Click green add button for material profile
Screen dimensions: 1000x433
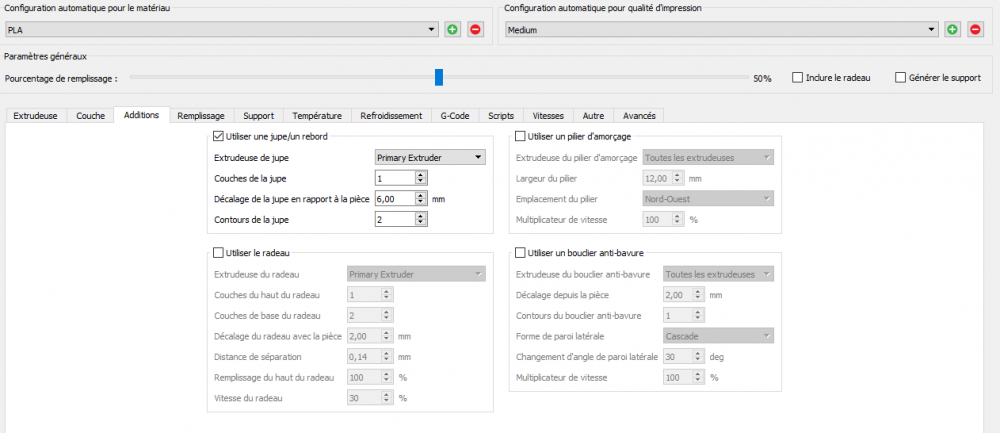point(453,30)
